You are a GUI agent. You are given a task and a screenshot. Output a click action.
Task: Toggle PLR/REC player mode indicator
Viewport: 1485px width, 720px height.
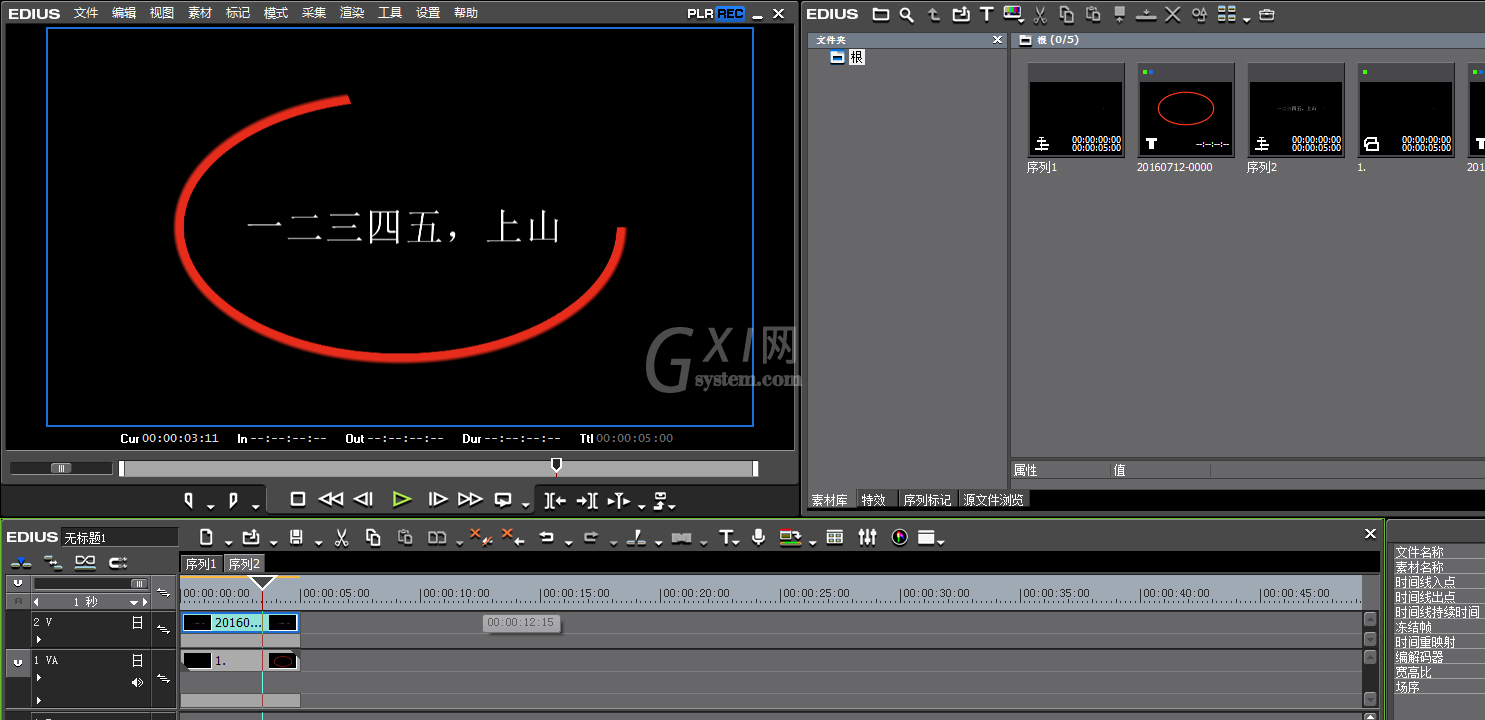[x=715, y=13]
